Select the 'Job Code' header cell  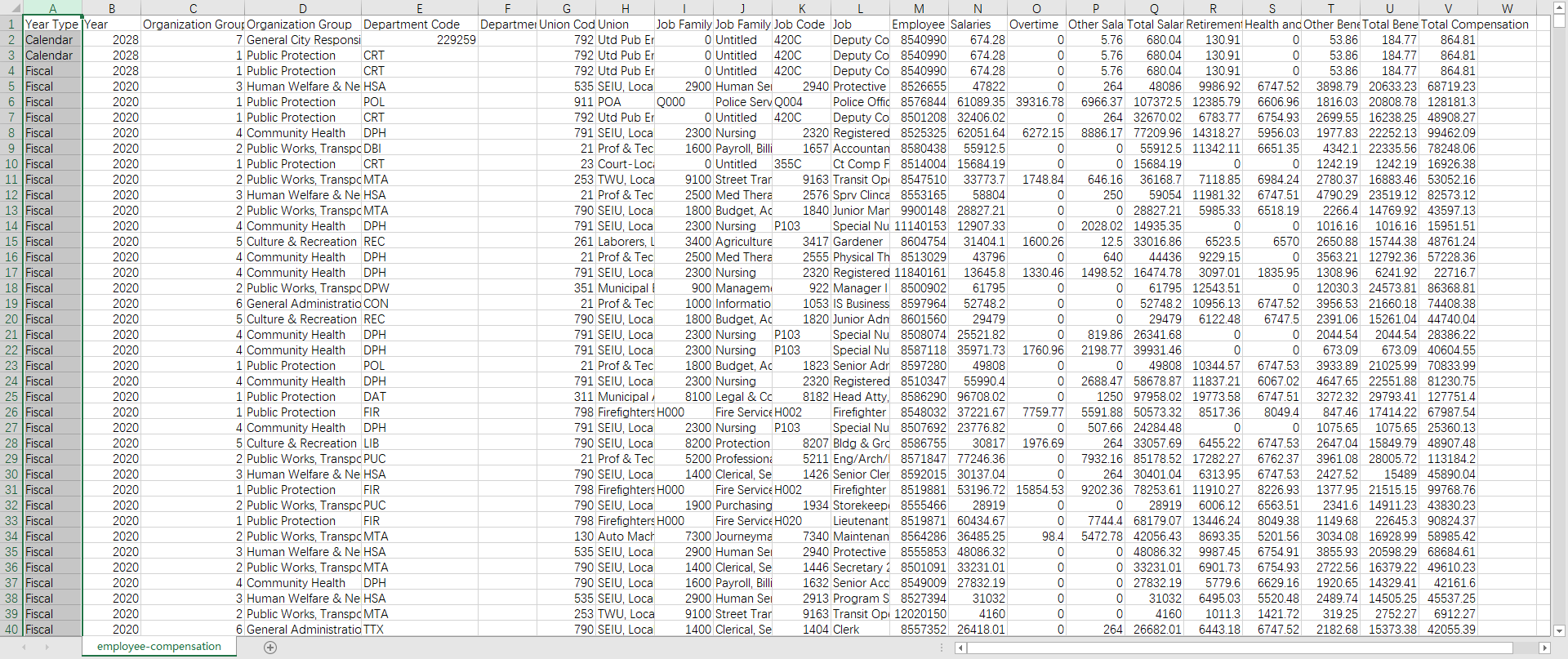pos(801,24)
